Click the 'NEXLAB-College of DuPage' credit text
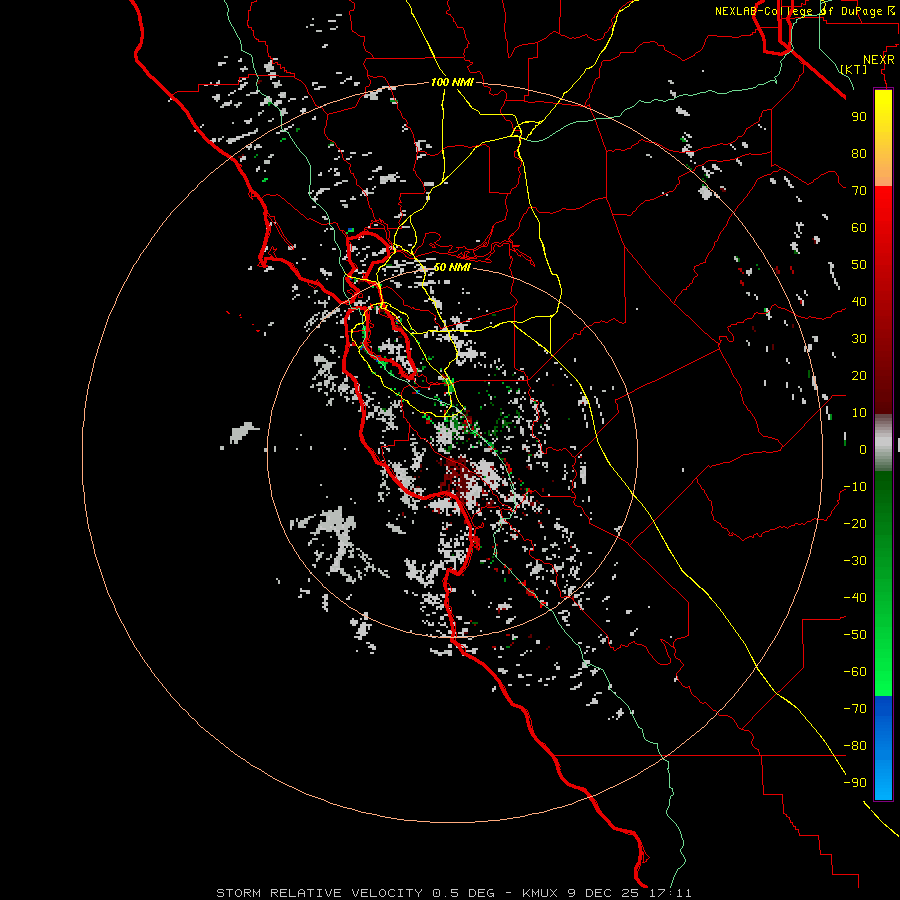The height and width of the screenshot is (900, 900). 801,11
